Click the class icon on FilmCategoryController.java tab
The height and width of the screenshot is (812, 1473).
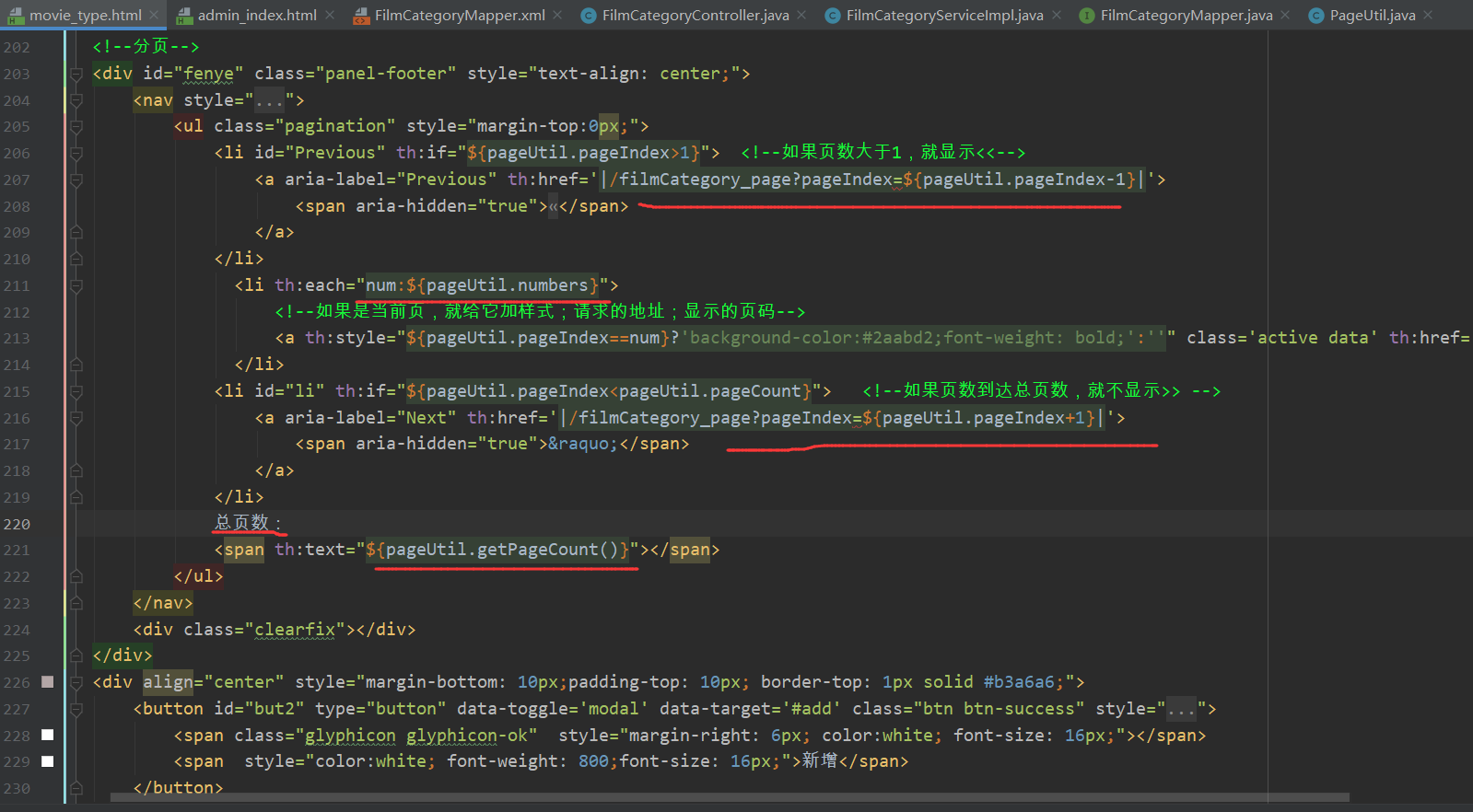pos(589,15)
